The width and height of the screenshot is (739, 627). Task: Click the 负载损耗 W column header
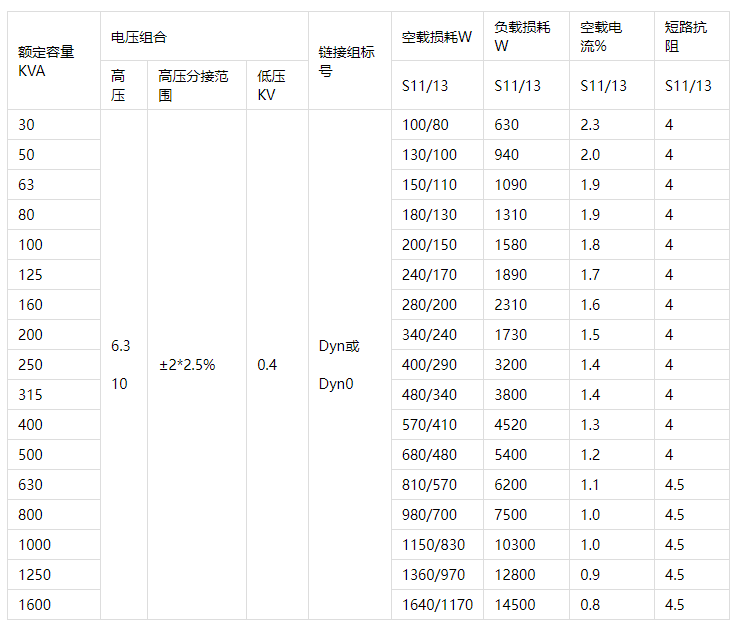tap(522, 37)
